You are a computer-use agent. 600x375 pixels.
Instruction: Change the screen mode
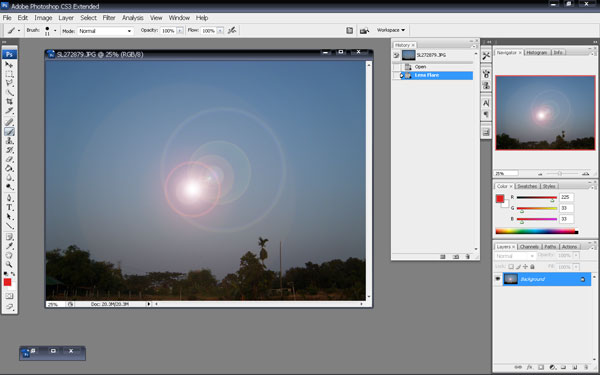coord(9,307)
